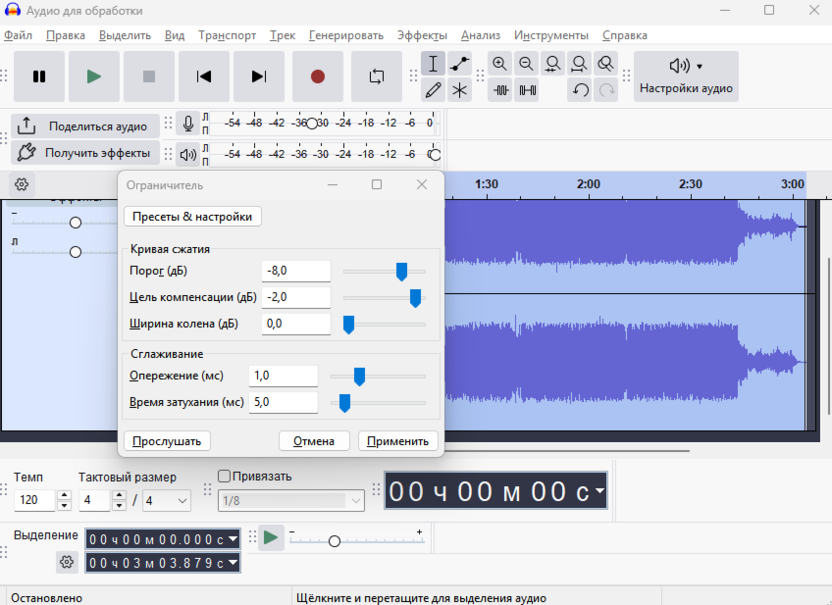Select the Envelope tool
The image size is (832, 605).
click(x=459, y=64)
